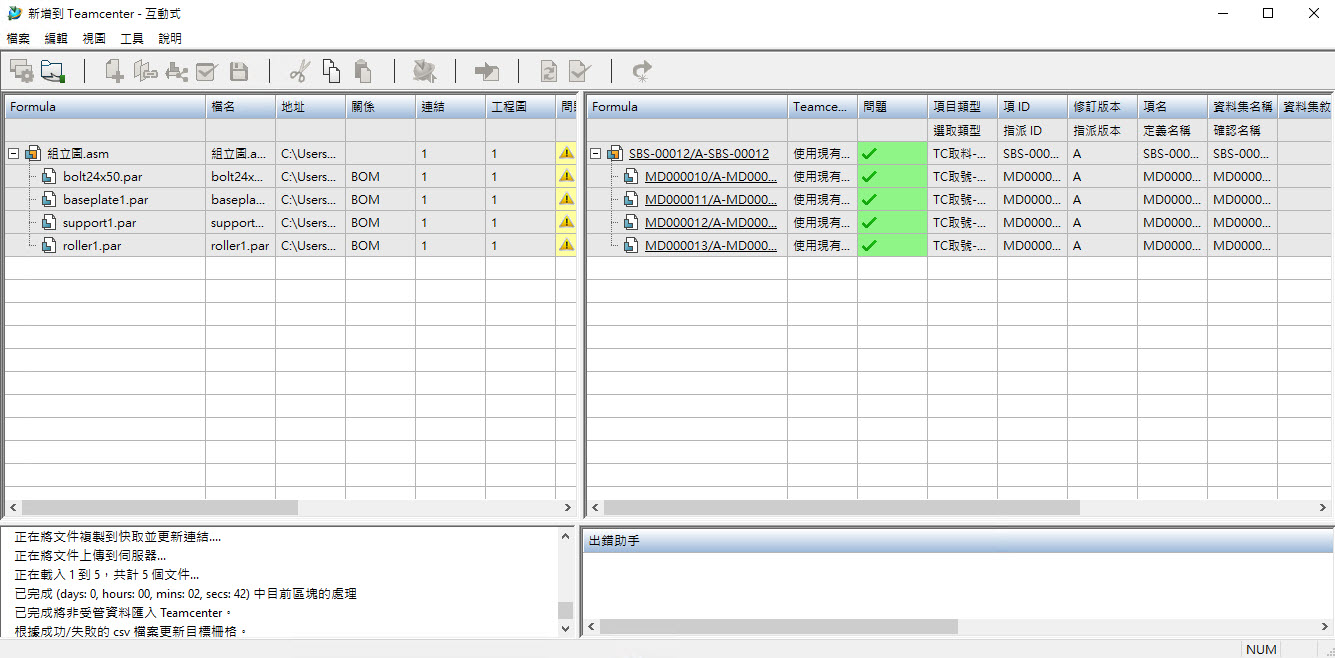
Task: Click the warning icon in the baseplate1.par row
Action: coord(566,199)
